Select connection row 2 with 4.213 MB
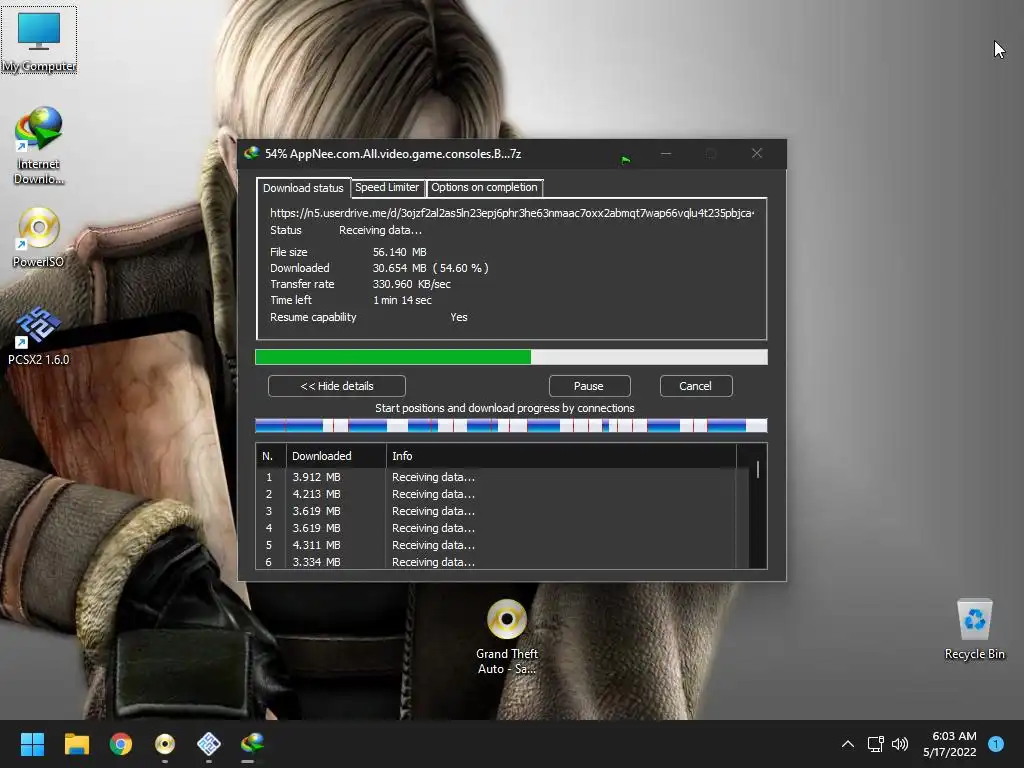This screenshot has height=768, width=1024. coord(496,494)
